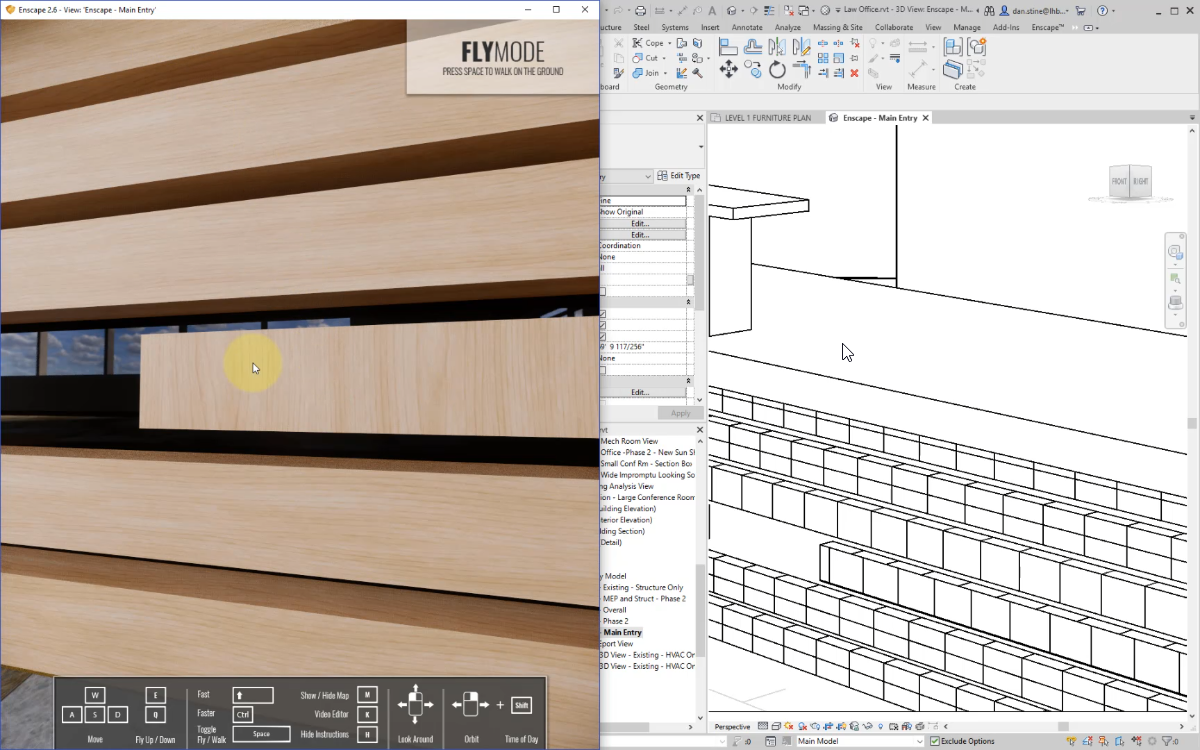The image size is (1200, 750).
Task: Activate the Rotate tool on the ribbon
Action: 777,69
